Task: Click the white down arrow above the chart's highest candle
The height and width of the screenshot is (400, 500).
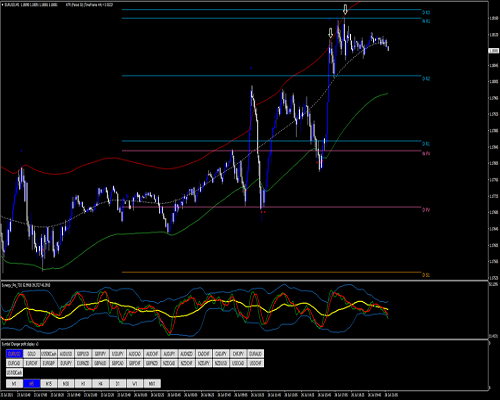Action: pos(345,9)
